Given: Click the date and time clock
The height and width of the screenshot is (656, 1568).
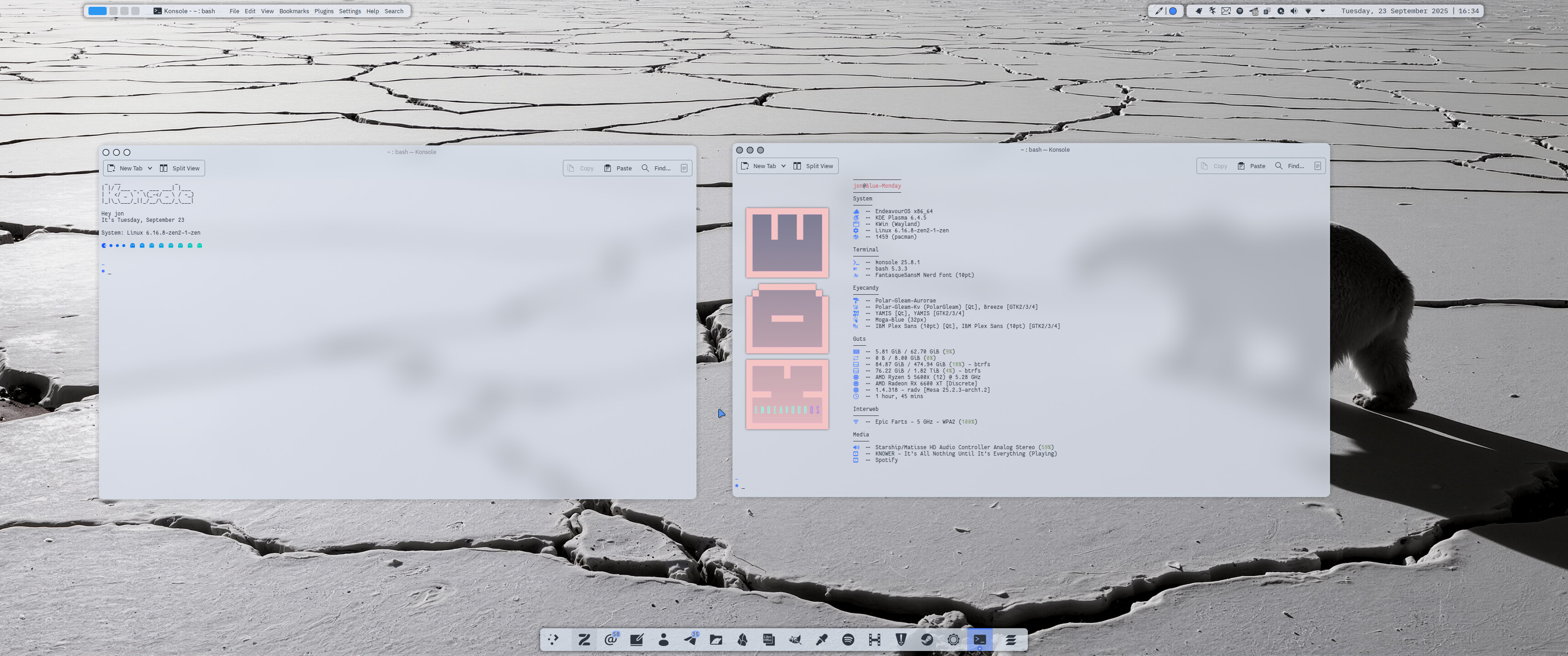Looking at the screenshot, I should [x=1410, y=11].
